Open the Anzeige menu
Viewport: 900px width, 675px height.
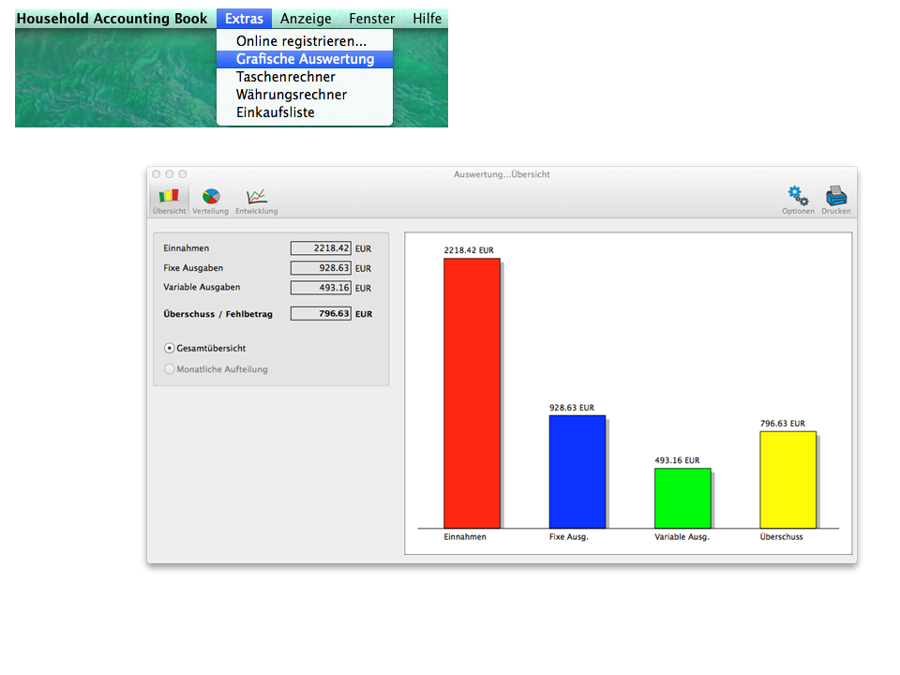[x=306, y=19]
